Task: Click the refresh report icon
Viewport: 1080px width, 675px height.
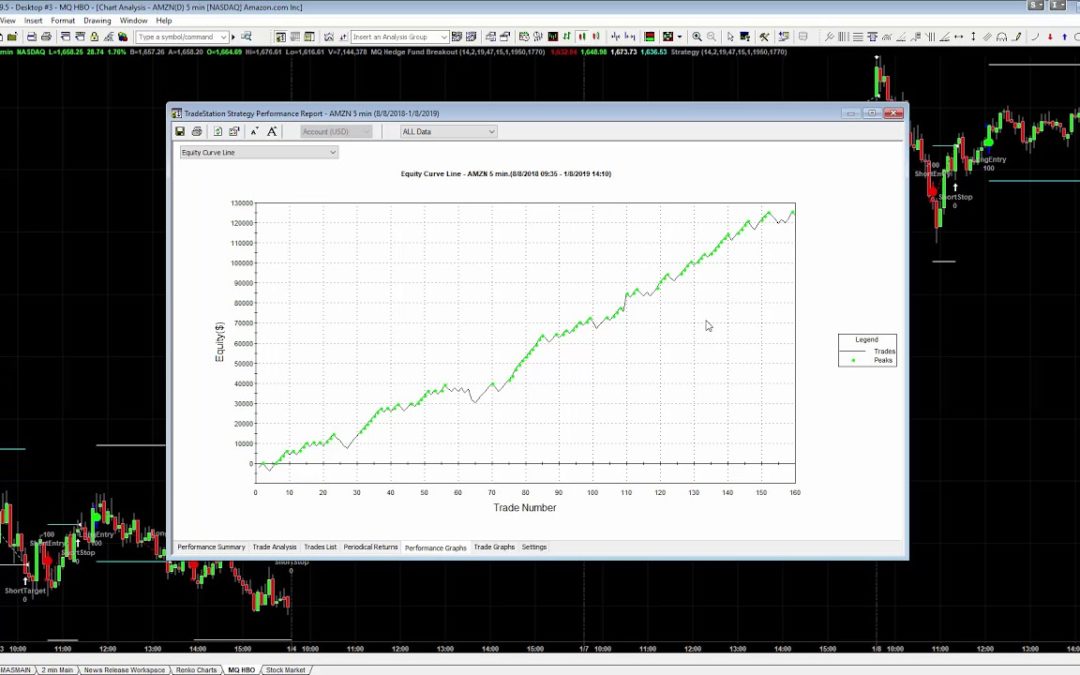Action: coord(218,131)
